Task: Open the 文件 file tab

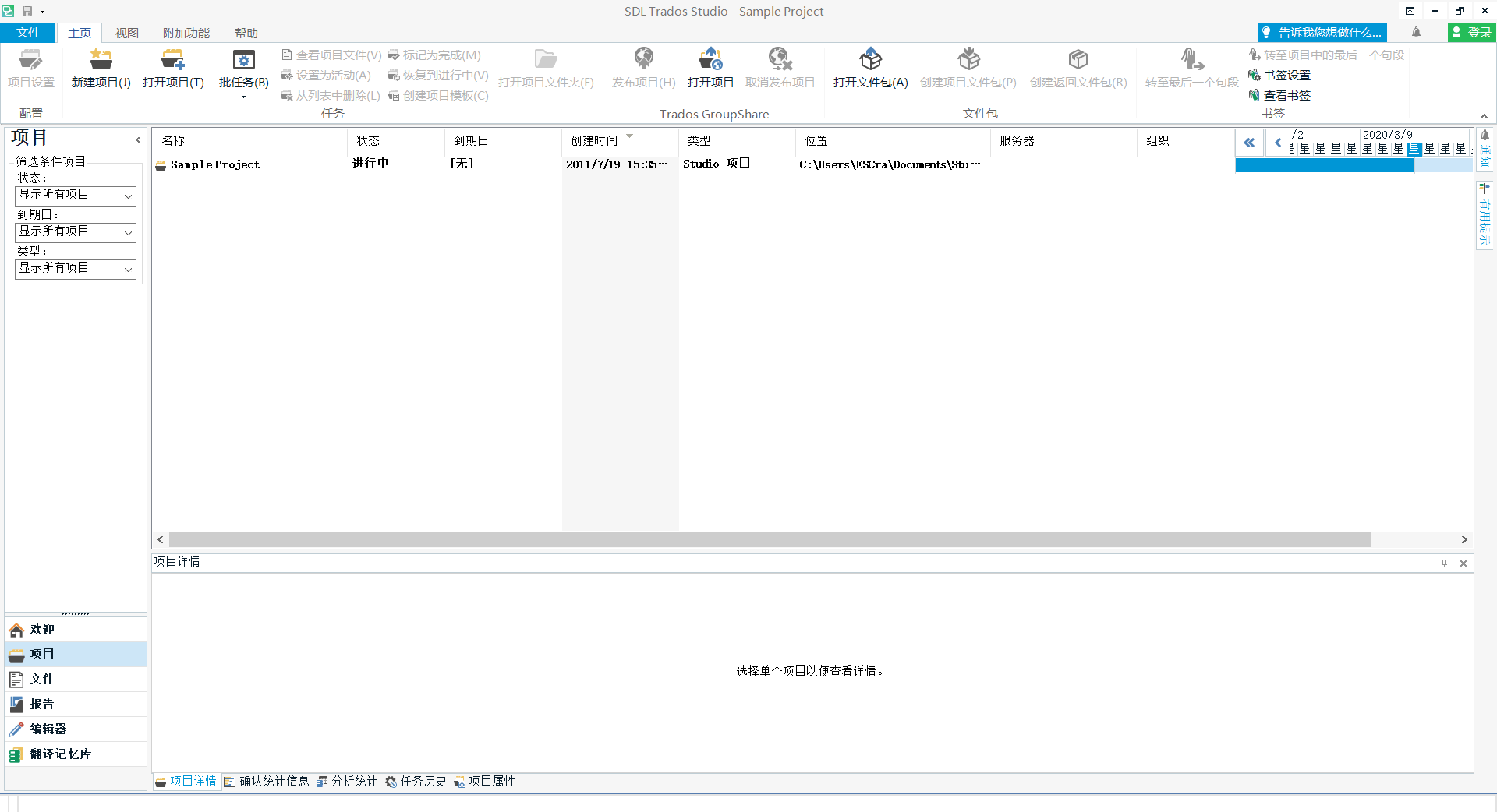Action: (x=28, y=33)
